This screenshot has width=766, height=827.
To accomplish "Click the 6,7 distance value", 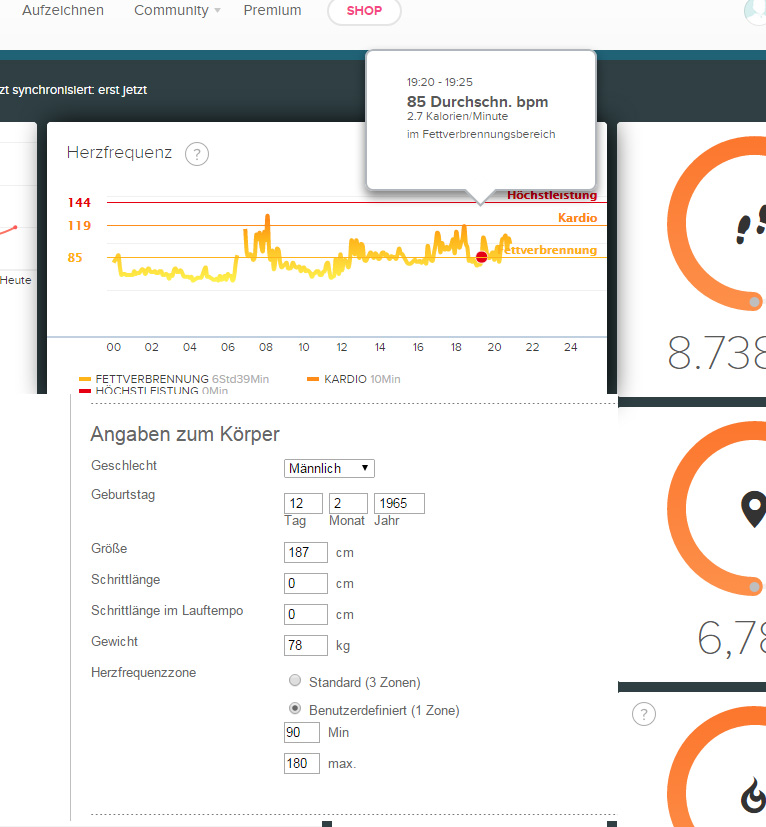I will coord(732,638).
